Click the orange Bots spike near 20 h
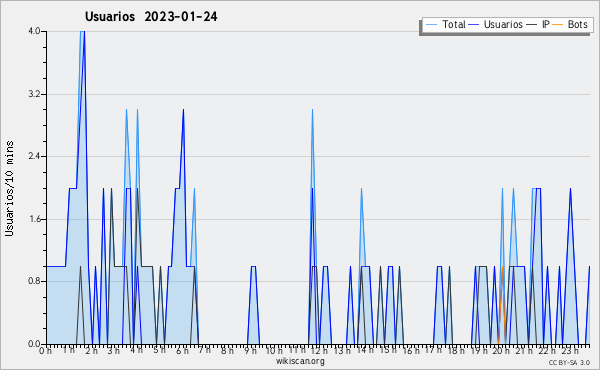 (502, 305)
